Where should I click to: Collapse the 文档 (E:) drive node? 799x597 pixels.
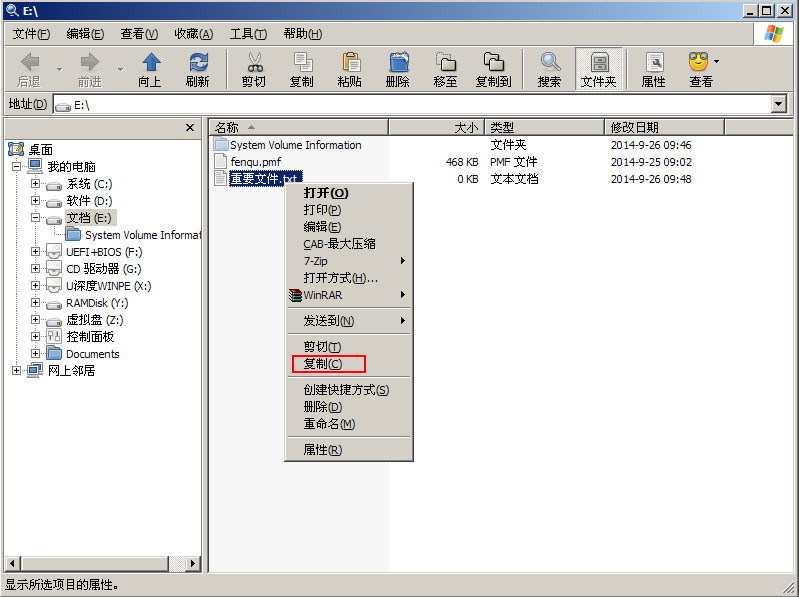pyautogui.click(x=35, y=218)
